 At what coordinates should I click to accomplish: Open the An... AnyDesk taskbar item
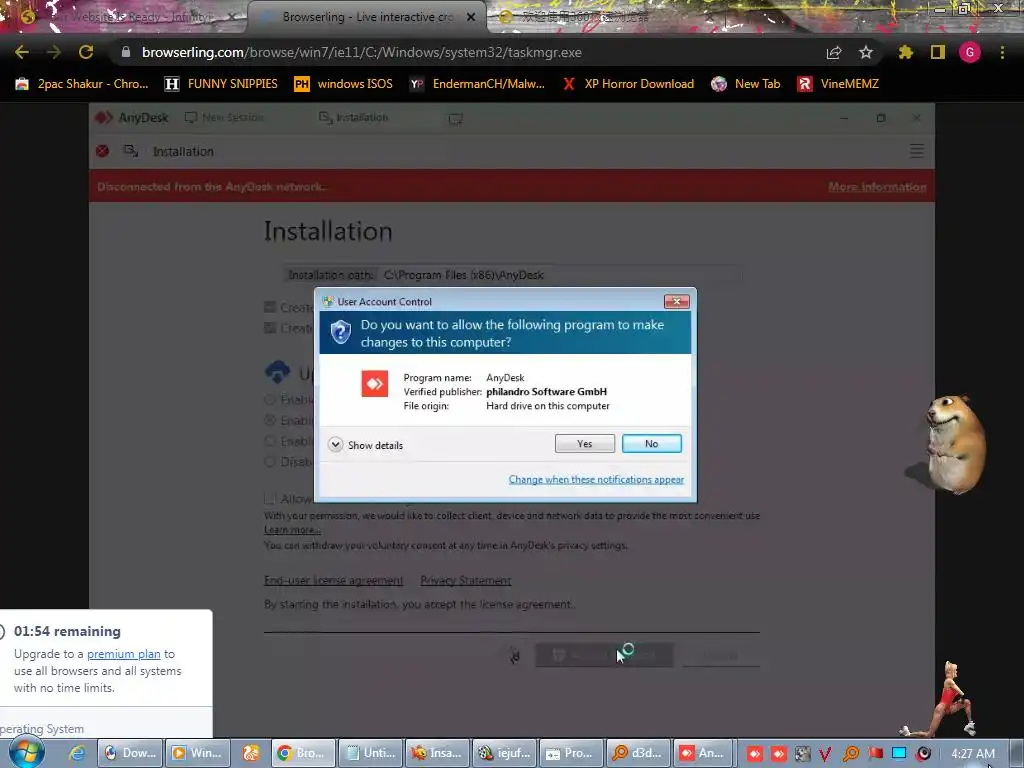pyautogui.click(x=705, y=753)
